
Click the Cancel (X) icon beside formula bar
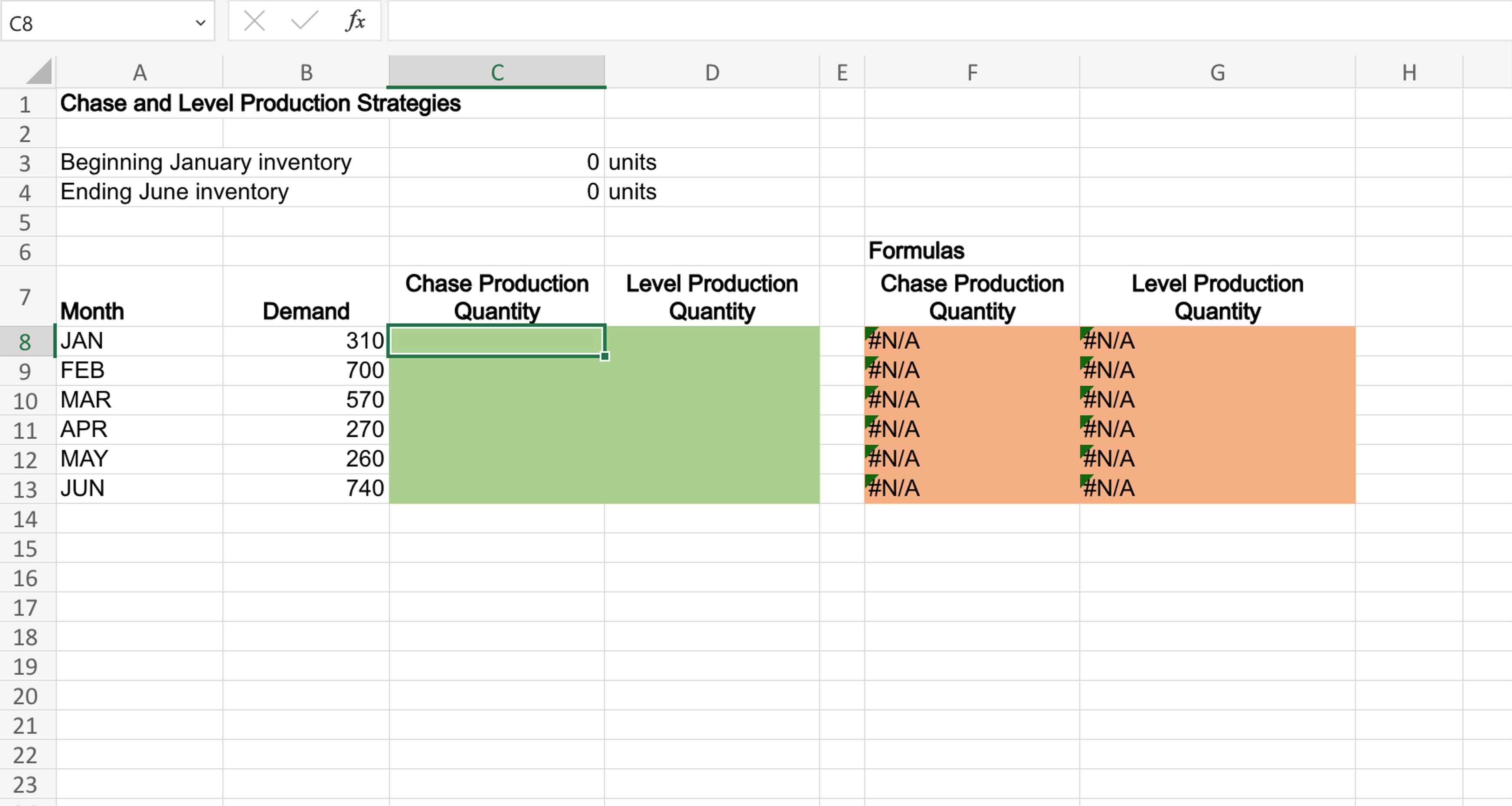(x=254, y=21)
